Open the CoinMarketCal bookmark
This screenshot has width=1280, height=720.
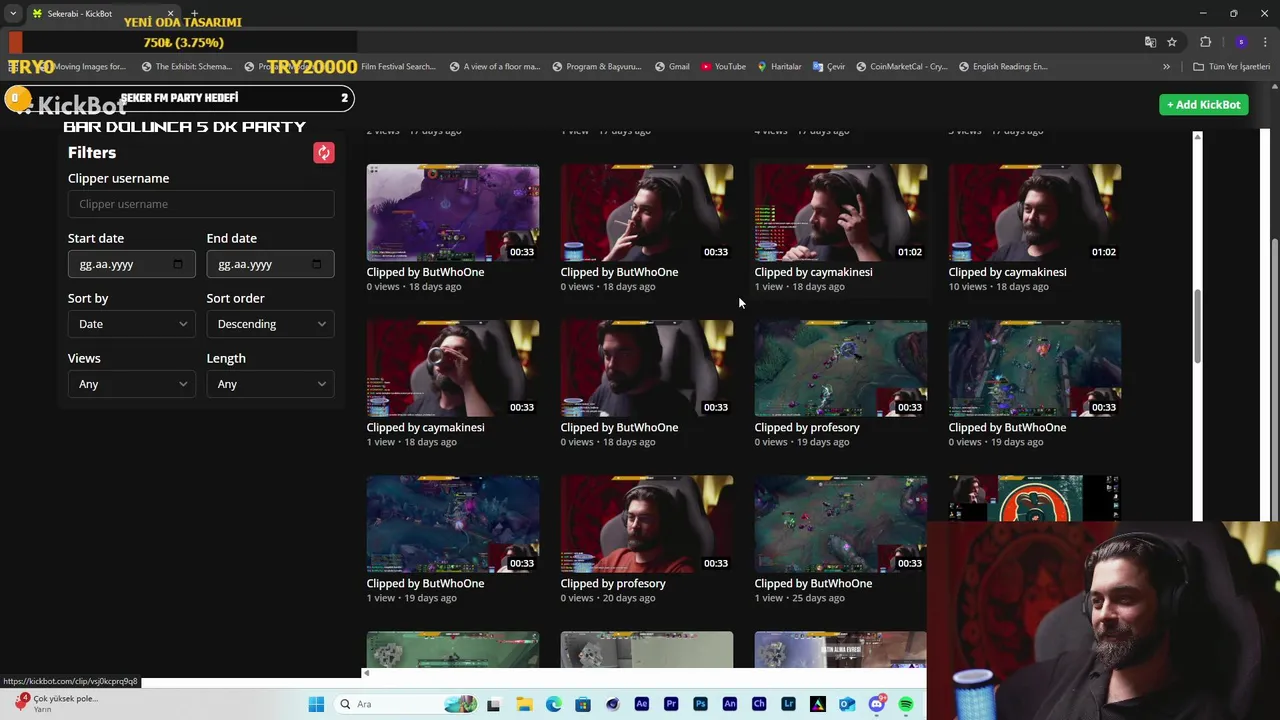(x=901, y=67)
